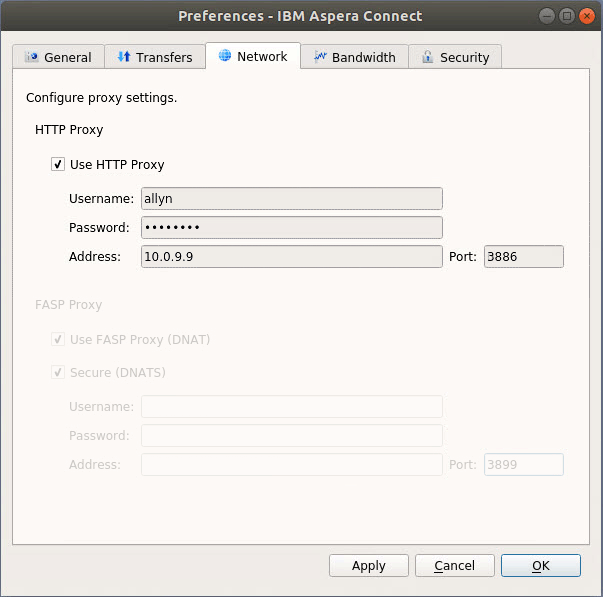This screenshot has height=597, width=603.
Task: Click the HTTP Proxy Address field
Action: tap(291, 257)
